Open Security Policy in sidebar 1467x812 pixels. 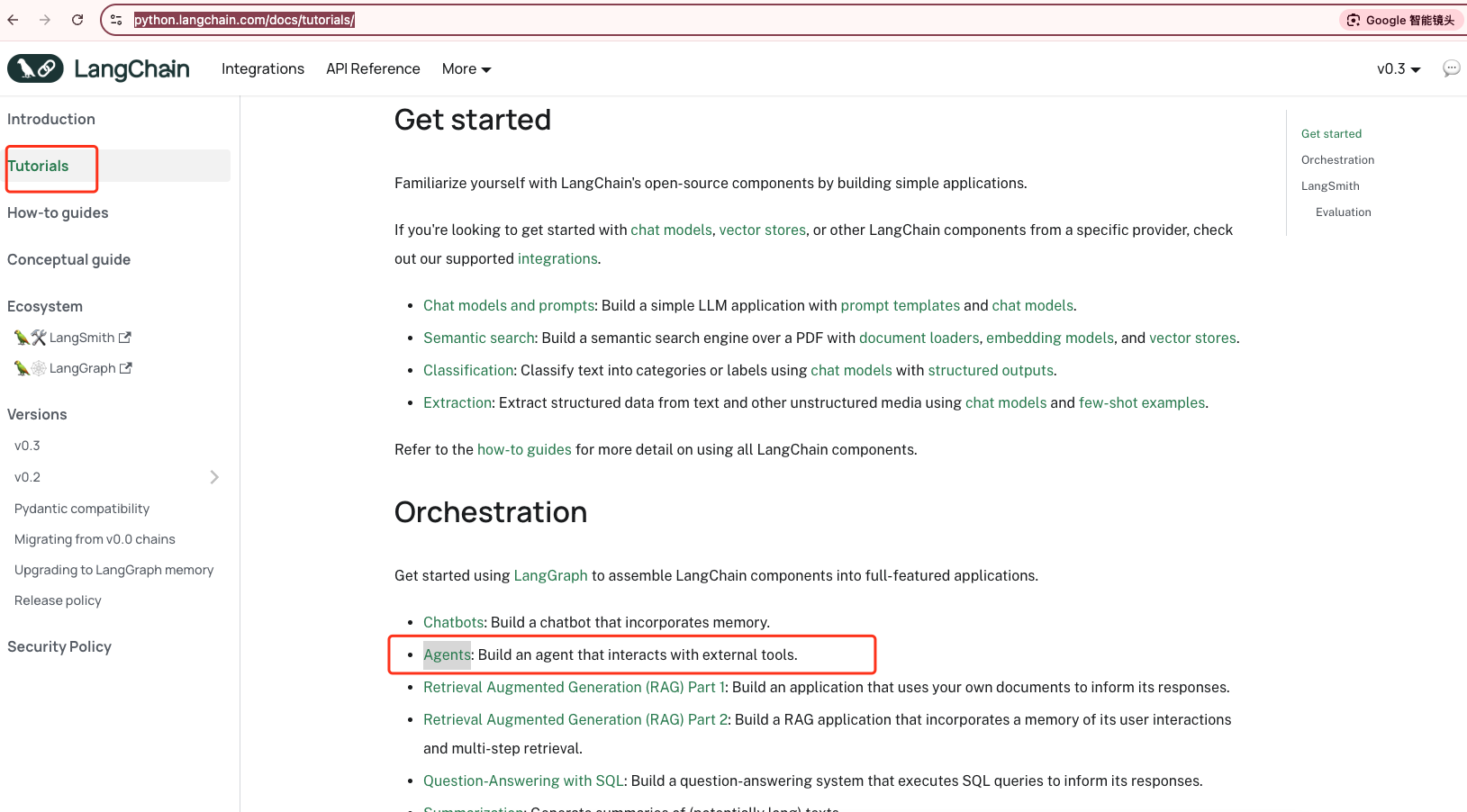point(59,646)
